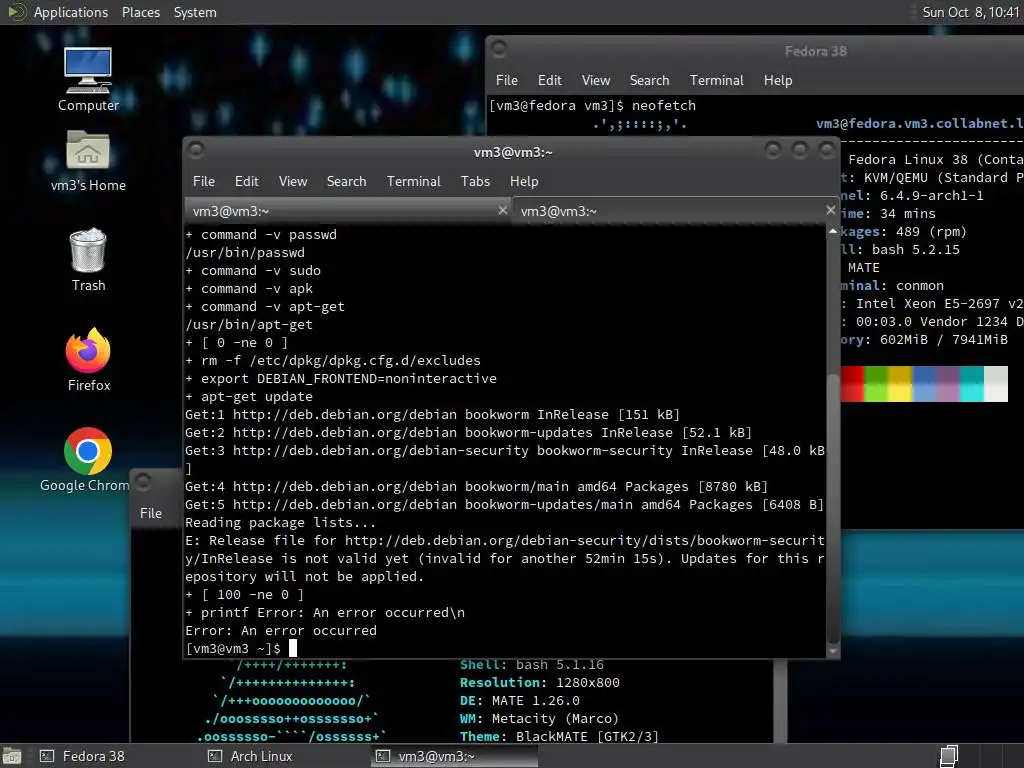Open Edit menu in vm3@vm3 terminal

point(246,182)
